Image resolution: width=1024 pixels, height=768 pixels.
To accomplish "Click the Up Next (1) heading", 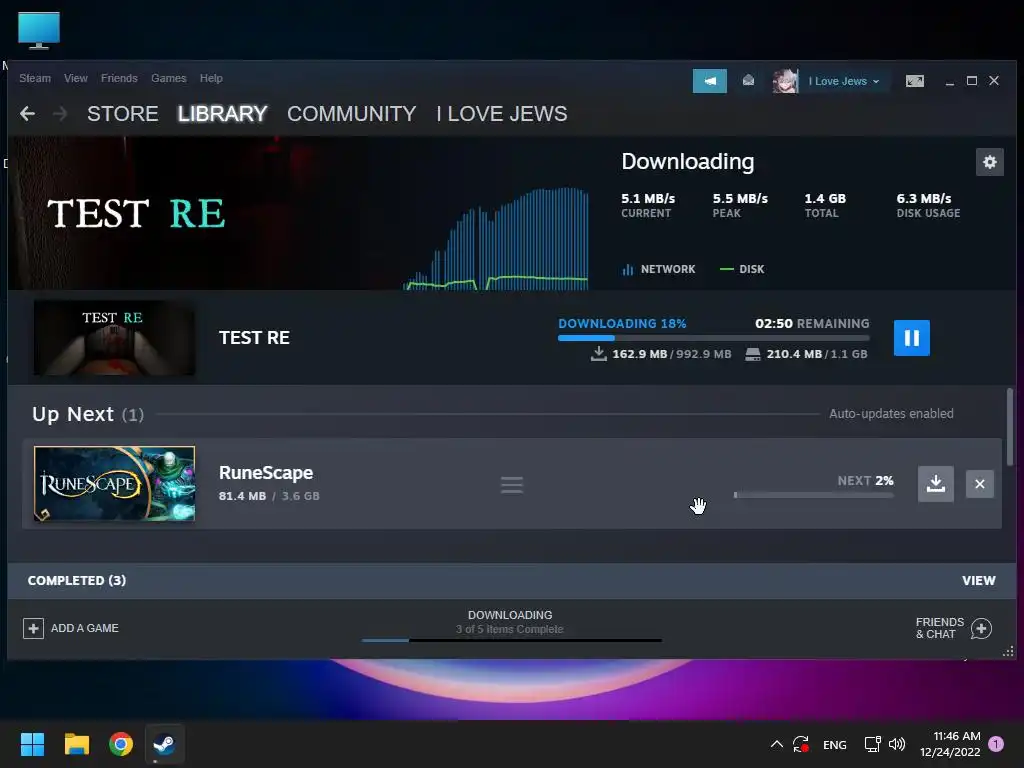I will 88,414.
